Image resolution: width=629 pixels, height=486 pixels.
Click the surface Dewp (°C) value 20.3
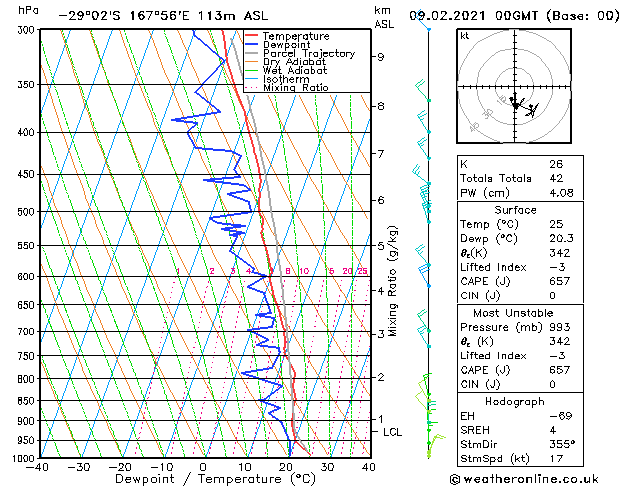pos(561,238)
